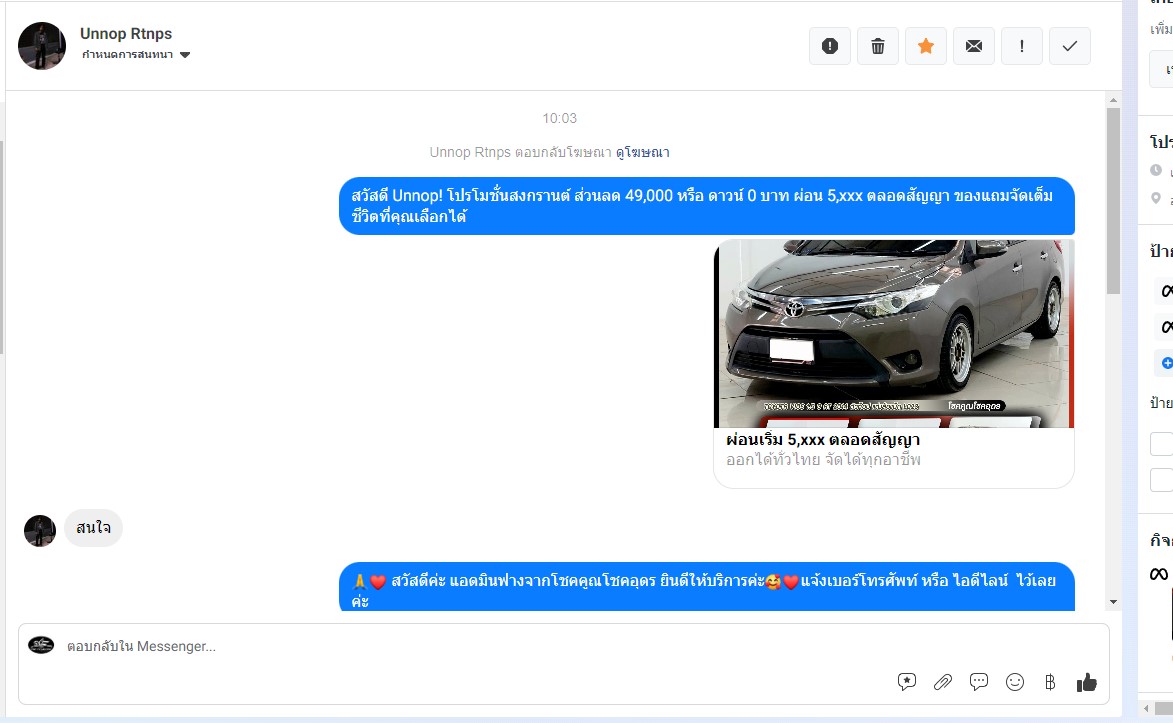Mark conversation done with checkmark icon
This screenshot has width=1173, height=723.
1070,46
